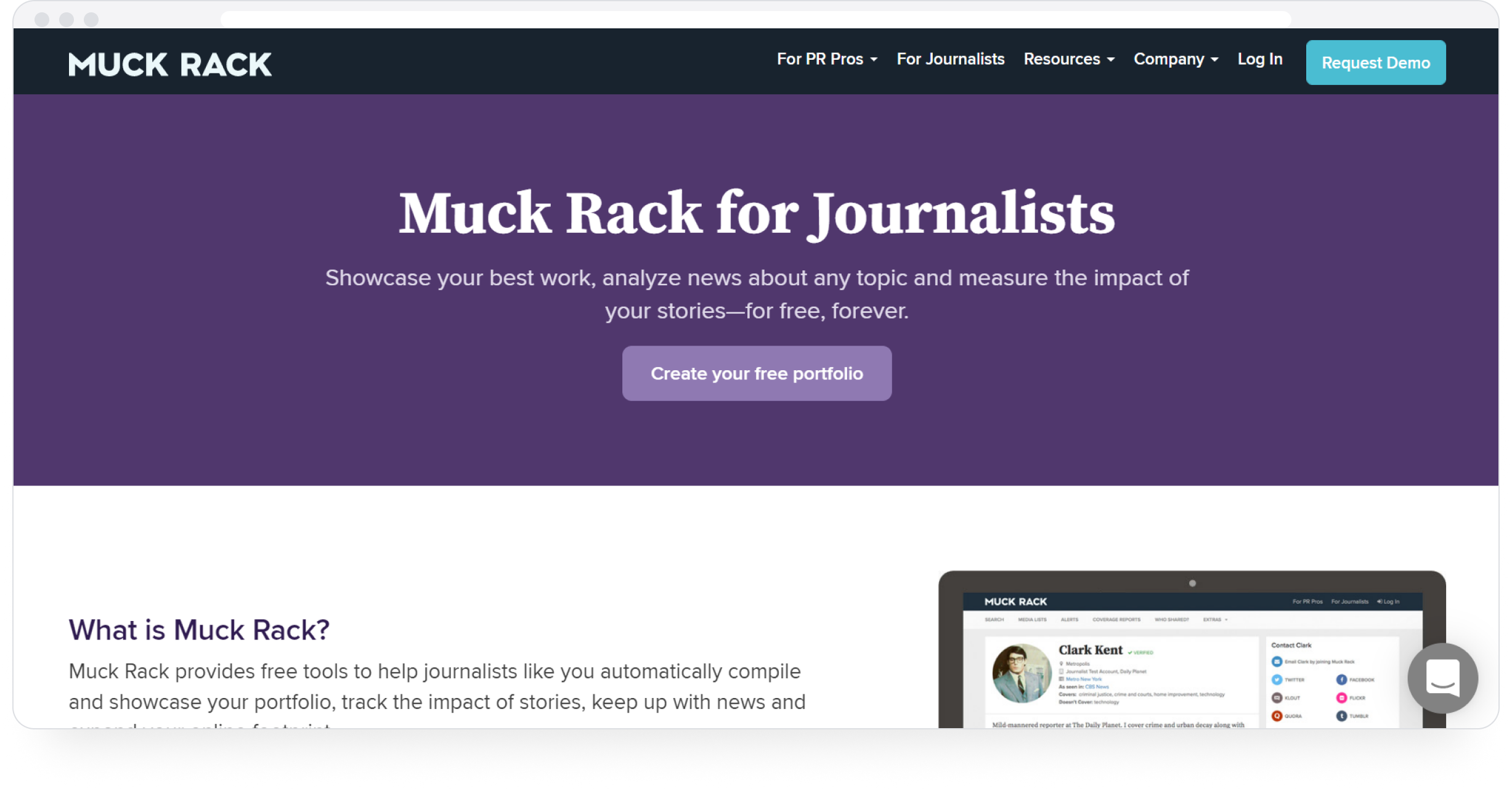Click the Quora icon in the laptop image
Screen dimensions: 1512x791
[1277, 716]
